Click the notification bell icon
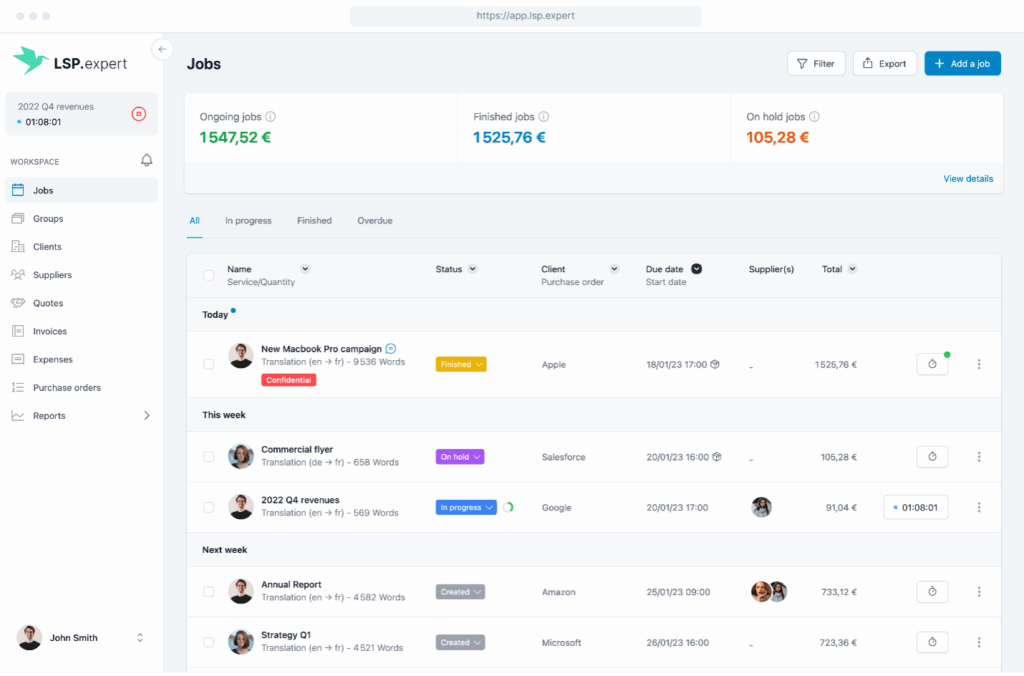The height and width of the screenshot is (676, 1024). pos(147,160)
